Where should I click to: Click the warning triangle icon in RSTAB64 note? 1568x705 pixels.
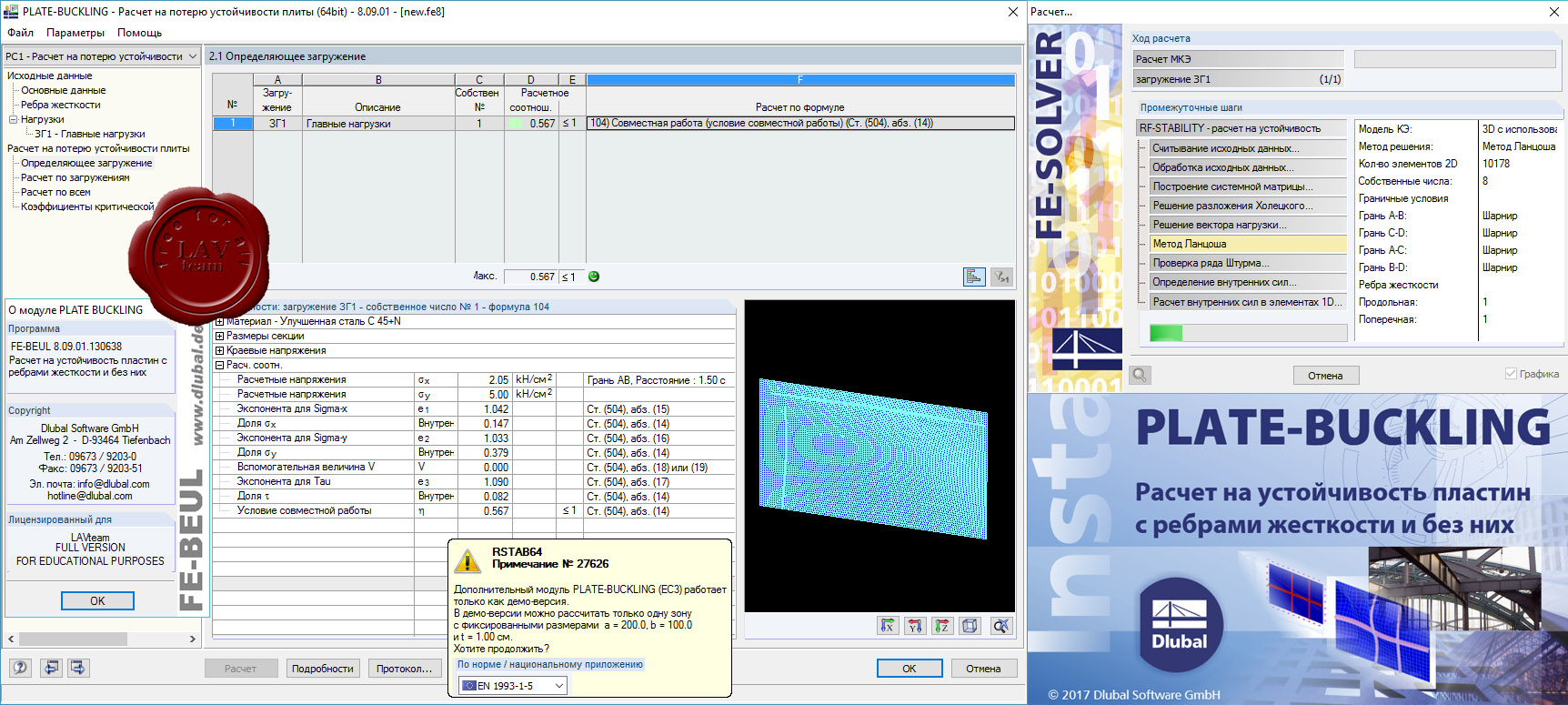coord(467,560)
